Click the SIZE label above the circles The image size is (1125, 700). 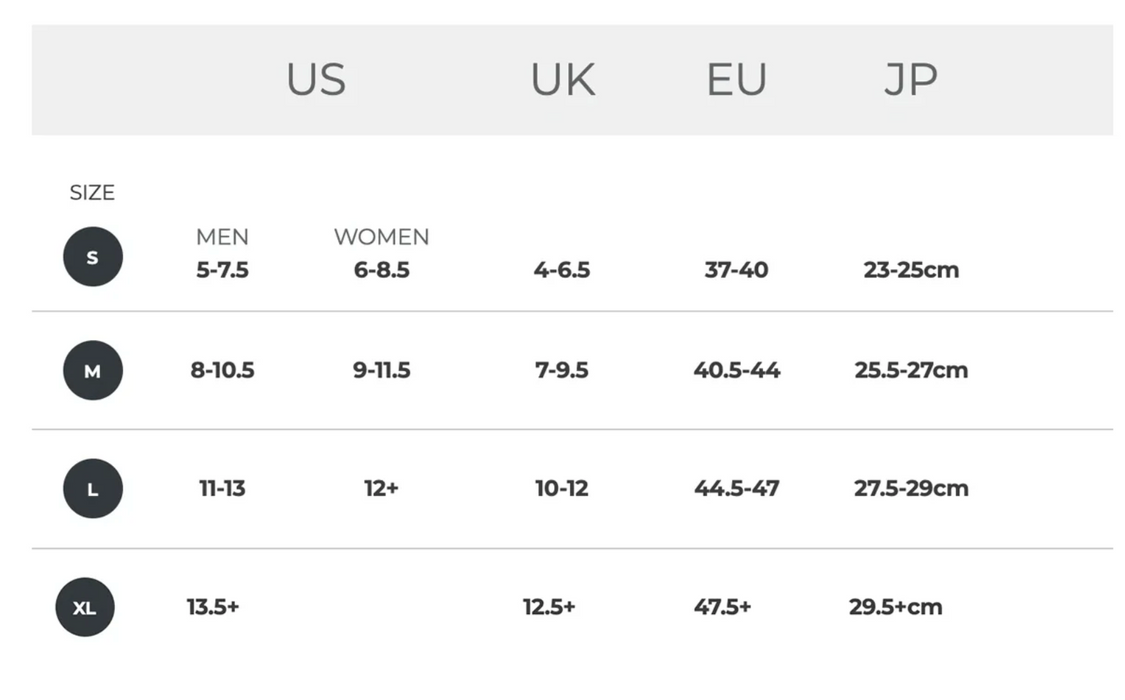coord(92,192)
